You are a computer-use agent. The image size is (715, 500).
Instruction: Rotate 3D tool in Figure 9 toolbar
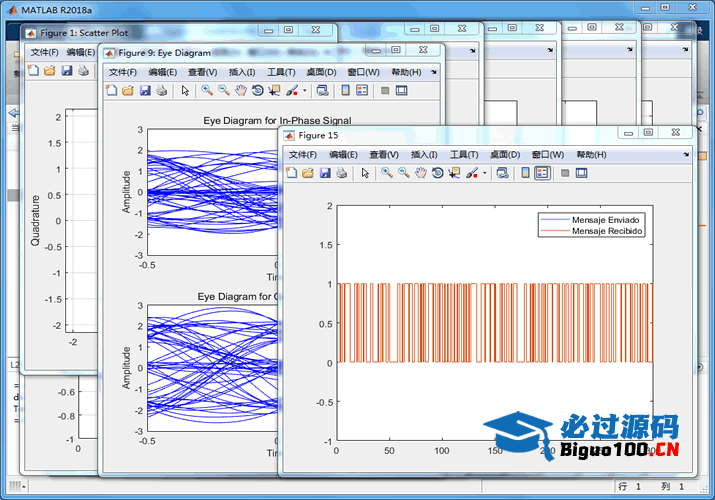point(257,91)
